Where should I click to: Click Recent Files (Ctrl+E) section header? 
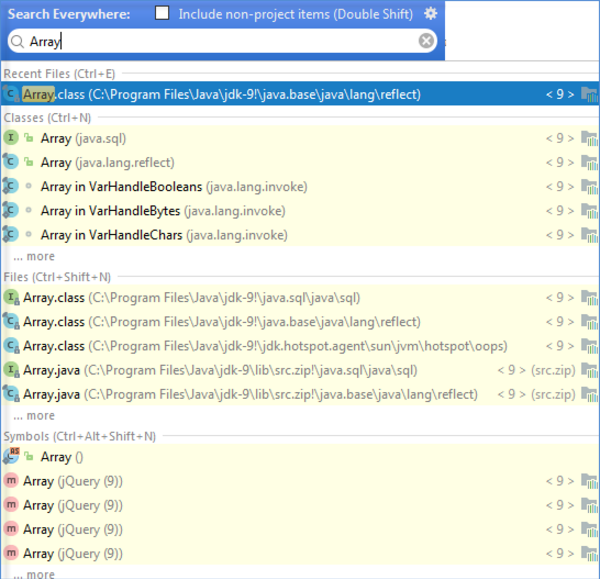(59, 74)
